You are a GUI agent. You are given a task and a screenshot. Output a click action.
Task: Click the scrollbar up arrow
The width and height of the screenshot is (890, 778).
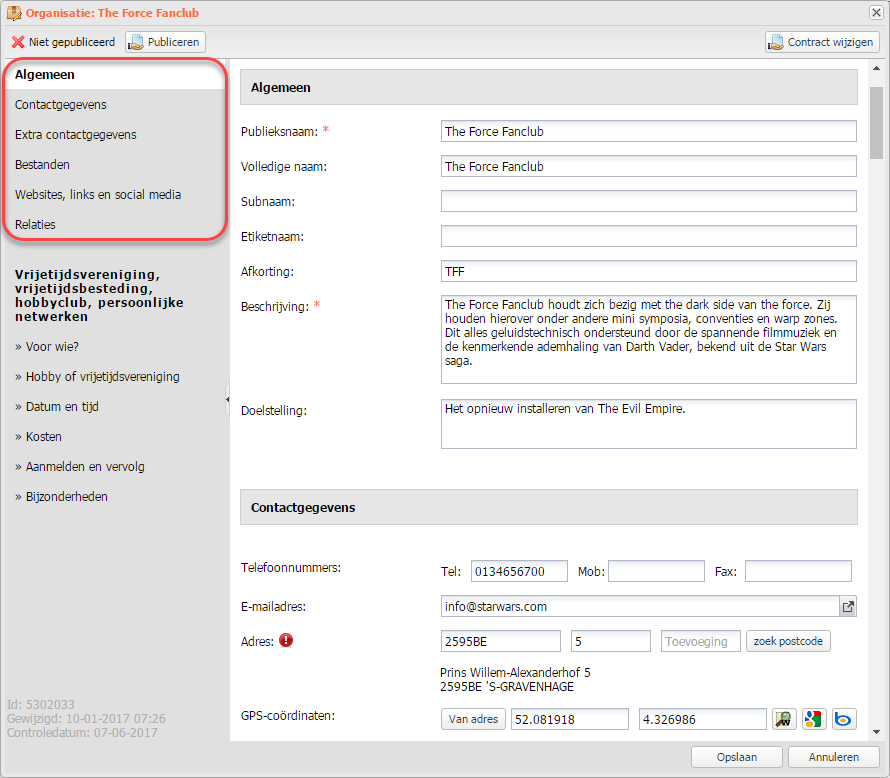[x=876, y=69]
